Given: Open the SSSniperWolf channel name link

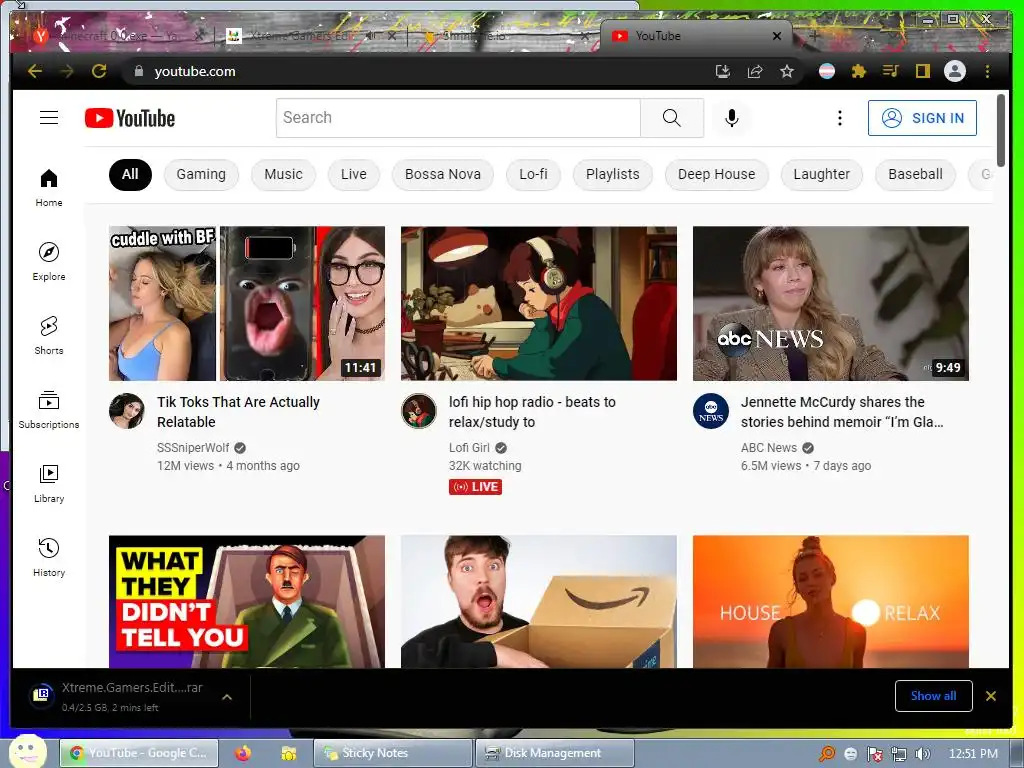Looking at the screenshot, I should (x=193, y=447).
